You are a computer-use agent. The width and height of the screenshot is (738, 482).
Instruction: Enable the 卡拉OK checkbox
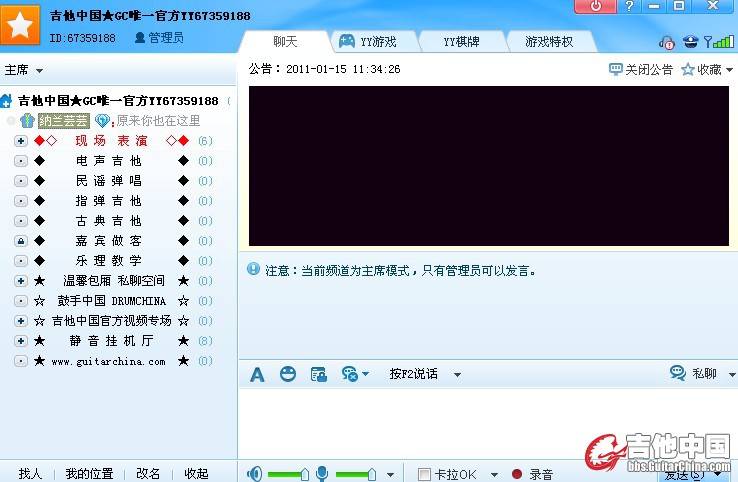coord(424,474)
